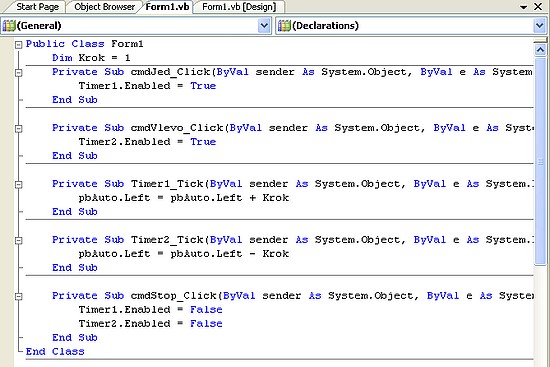Switch to Form1.vb [Design] tab
Viewport: 550px width, 367px height.
click(x=239, y=7)
